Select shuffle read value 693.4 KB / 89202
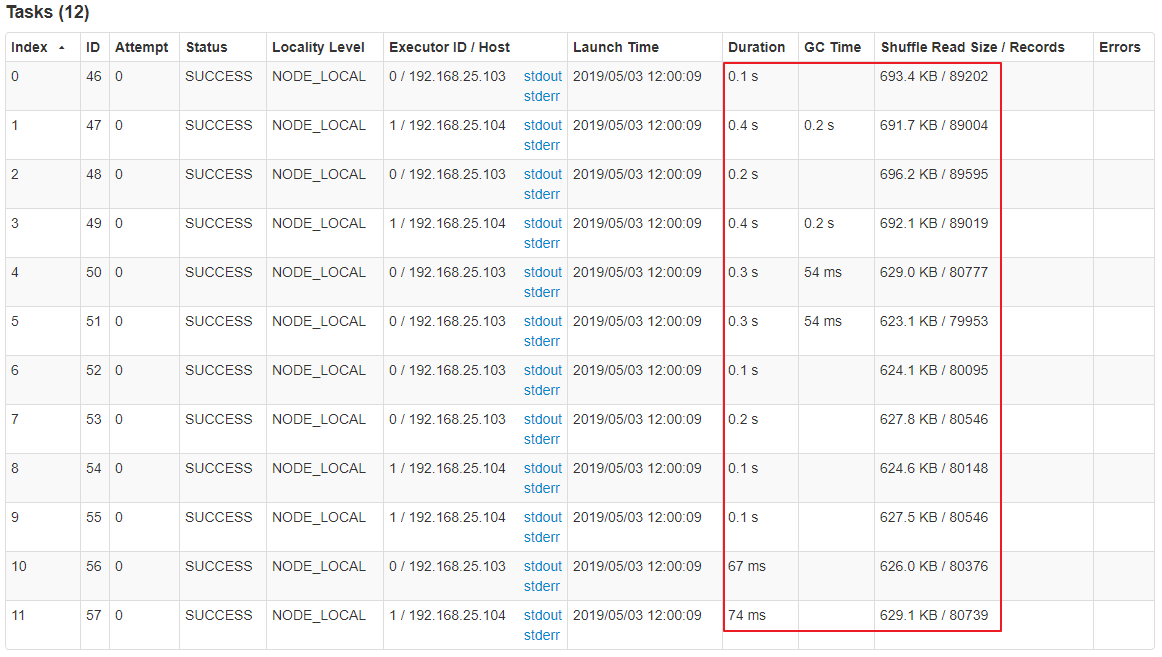This screenshot has width=1162, height=657. 934,76
